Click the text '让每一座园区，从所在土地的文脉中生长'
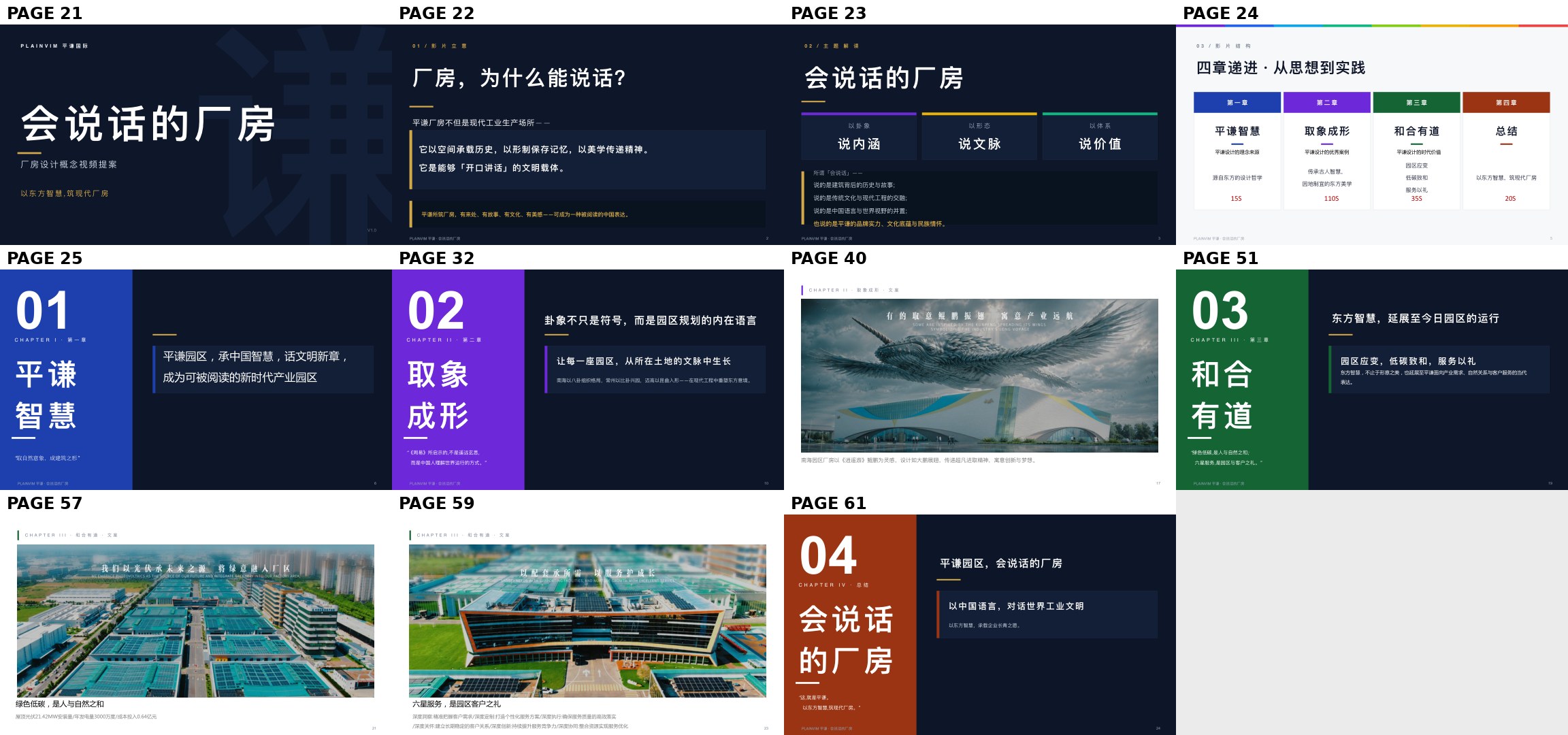The height and width of the screenshot is (735, 1568). coord(644,361)
